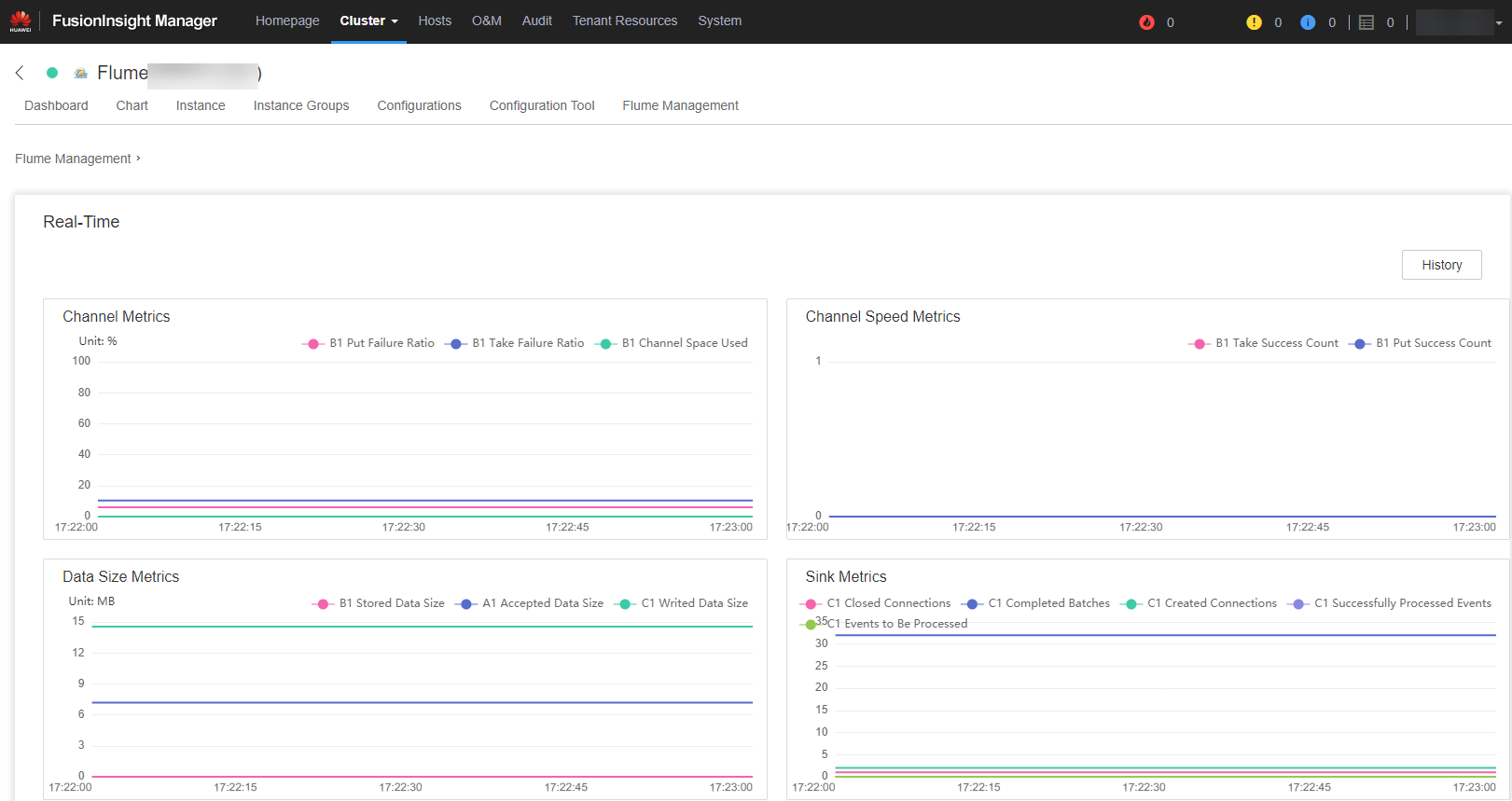The image size is (1512, 801).
Task: Toggle C1 Completed Batches legend entry
Action: point(1037,603)
